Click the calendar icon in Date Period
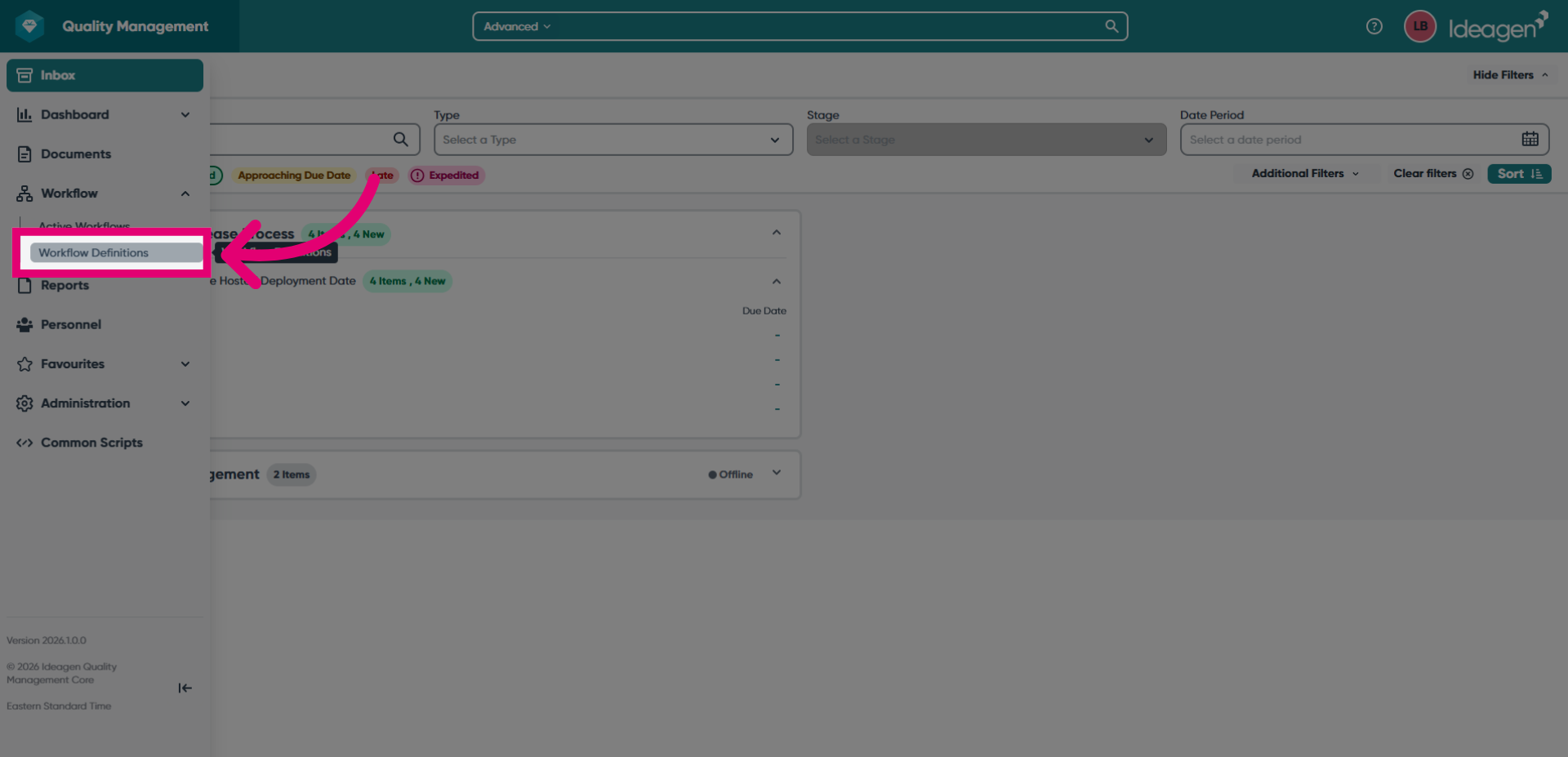The image size is (1568, 757). tap(1530, 140)
